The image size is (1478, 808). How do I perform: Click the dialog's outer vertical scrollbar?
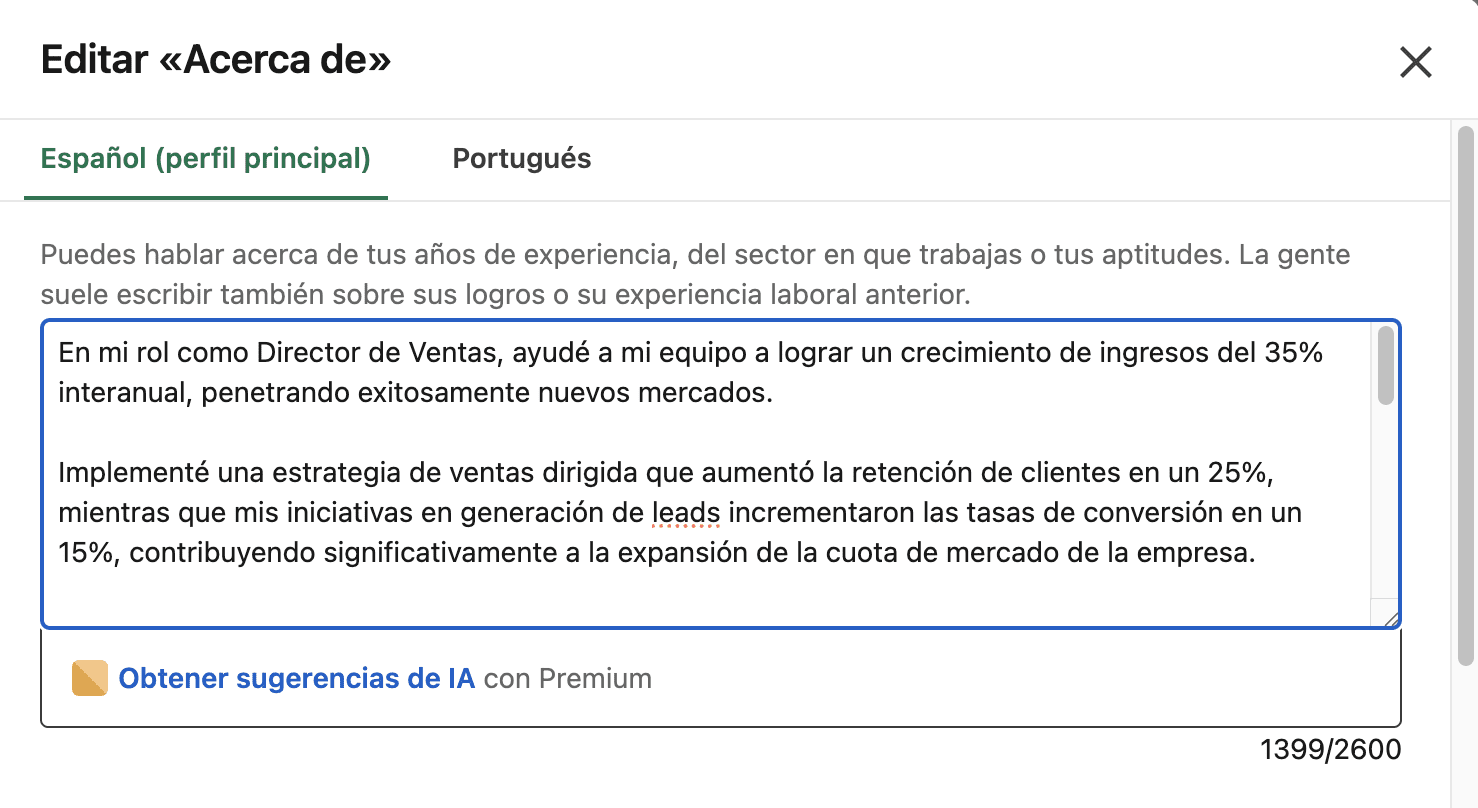(1466, 395)
